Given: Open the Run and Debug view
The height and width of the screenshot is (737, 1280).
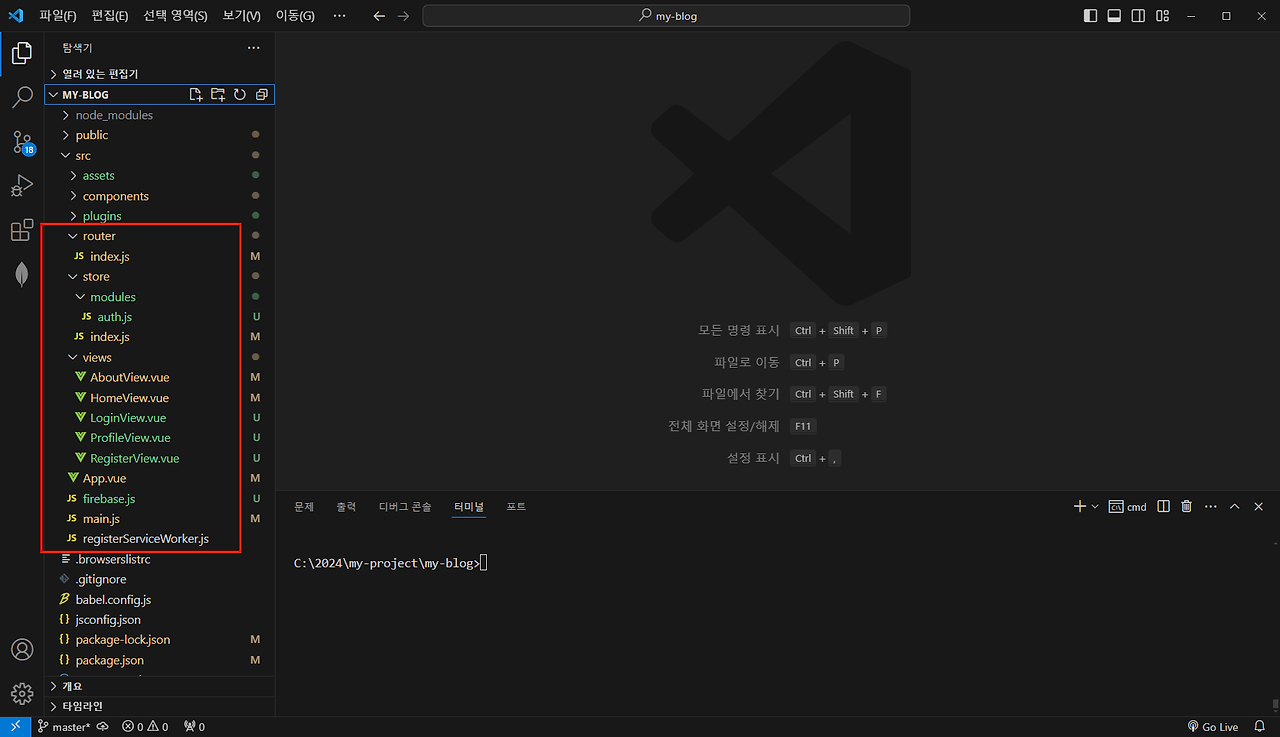Looking at the screenshot, I should pyautogui.click(x=22, y=186).
